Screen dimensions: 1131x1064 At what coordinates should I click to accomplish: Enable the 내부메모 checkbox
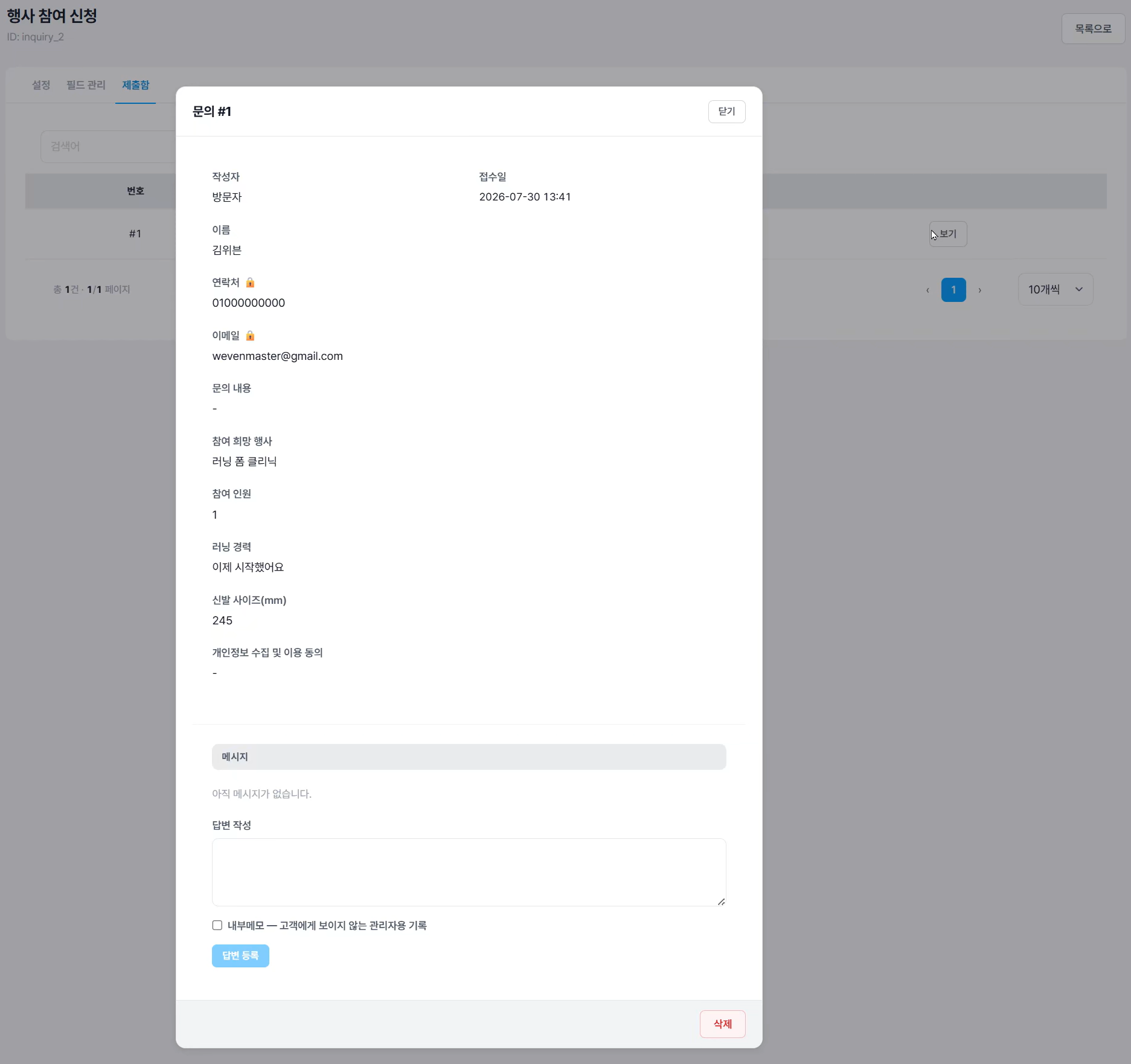[217, 925]
